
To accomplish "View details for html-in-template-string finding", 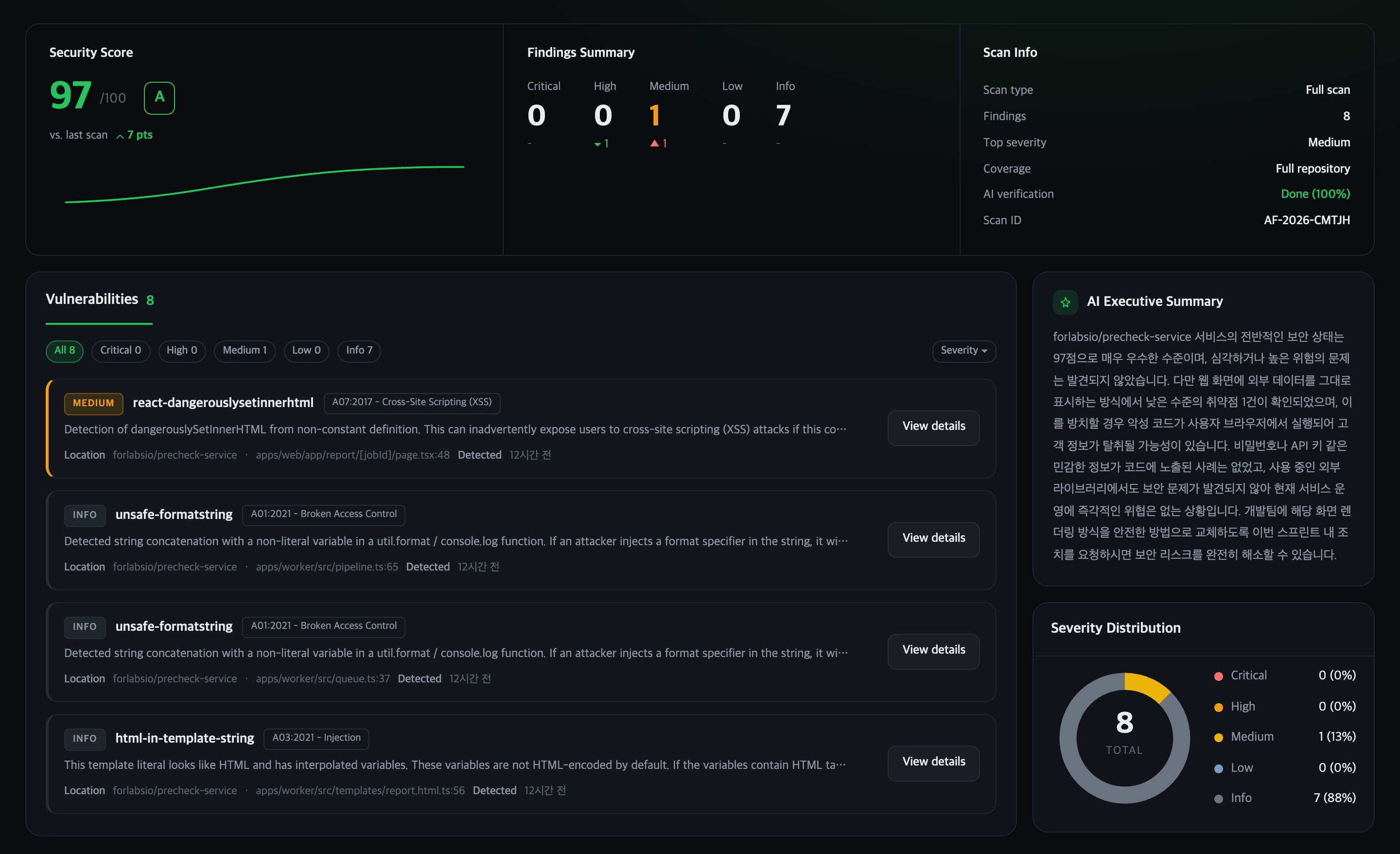I will click(x=933, y=763).
